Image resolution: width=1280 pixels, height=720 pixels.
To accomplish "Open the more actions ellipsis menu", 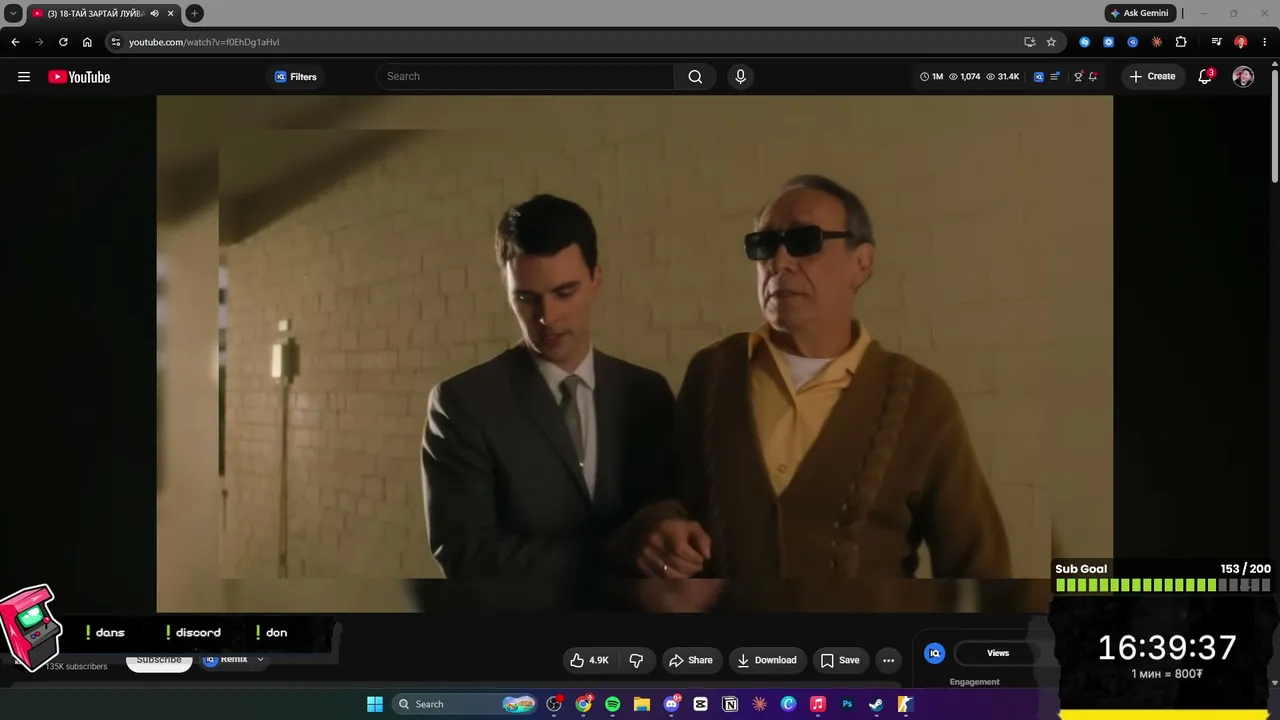I will [x=888, y=660].
